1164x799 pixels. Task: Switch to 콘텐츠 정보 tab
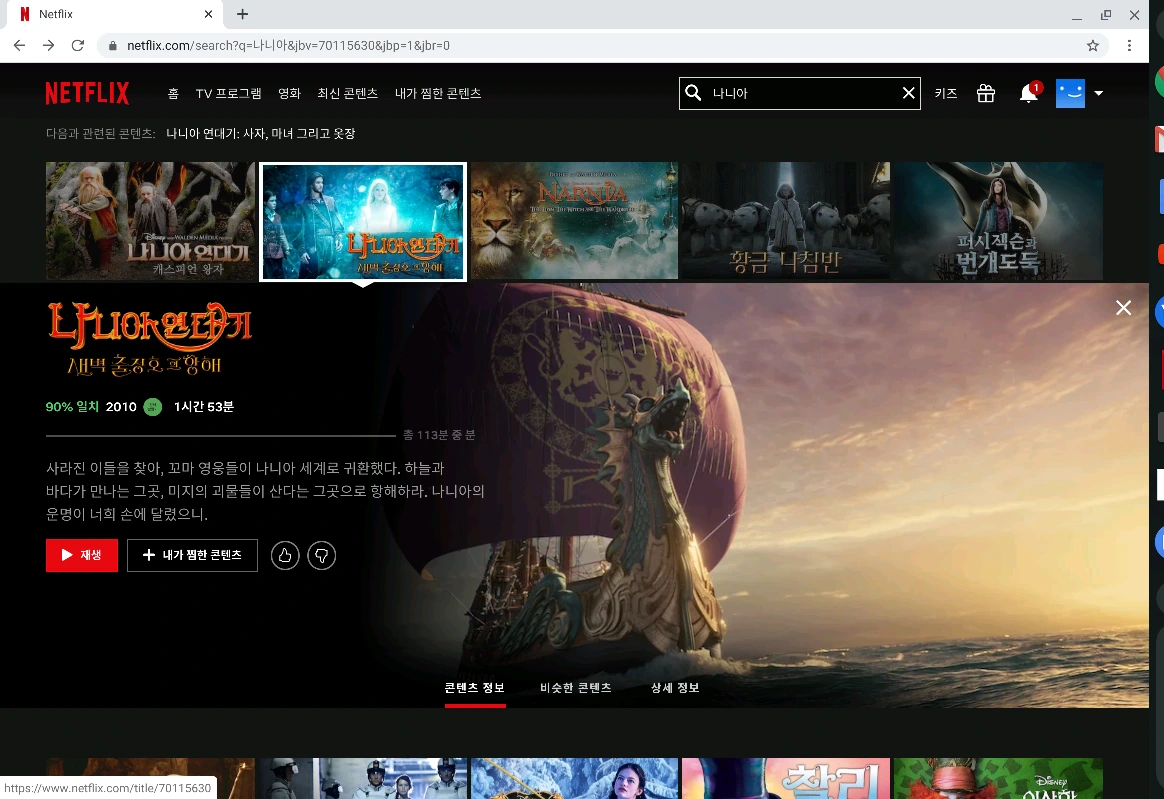475,688
